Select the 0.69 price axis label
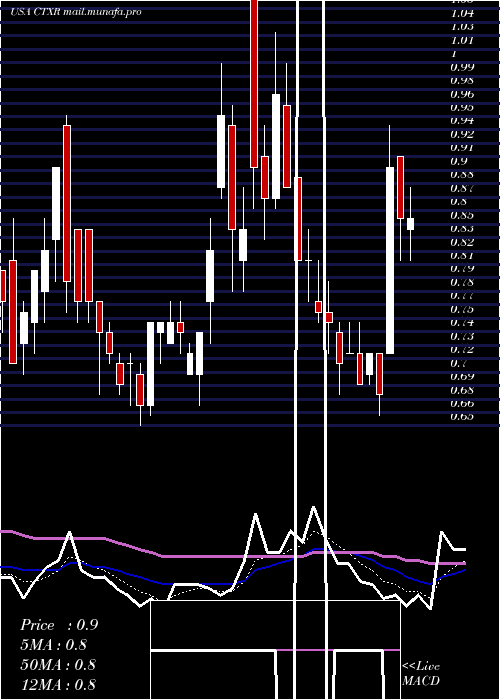This screenshot has height=700, width=500. coord(462,376)
